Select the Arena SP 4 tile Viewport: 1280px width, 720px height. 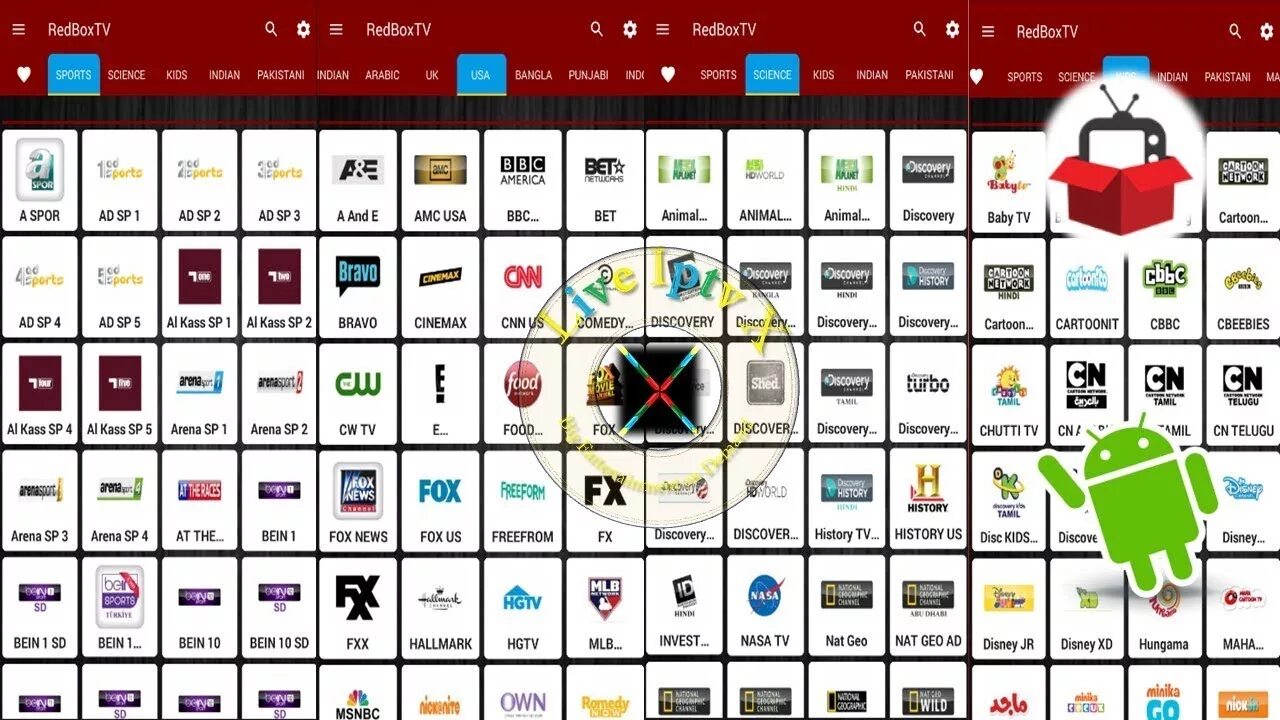[x=120, y=502]
